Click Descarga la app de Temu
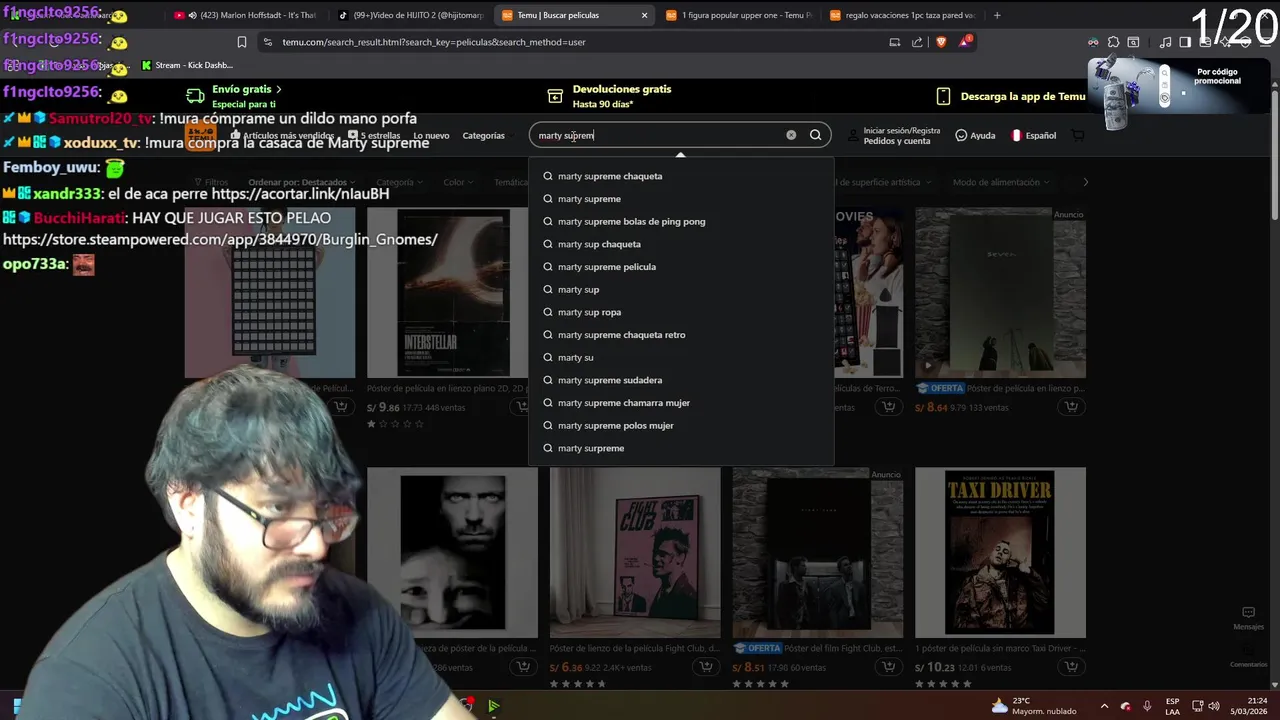The width and height of the screenshot is (1280, 720). coord(1011,96)
